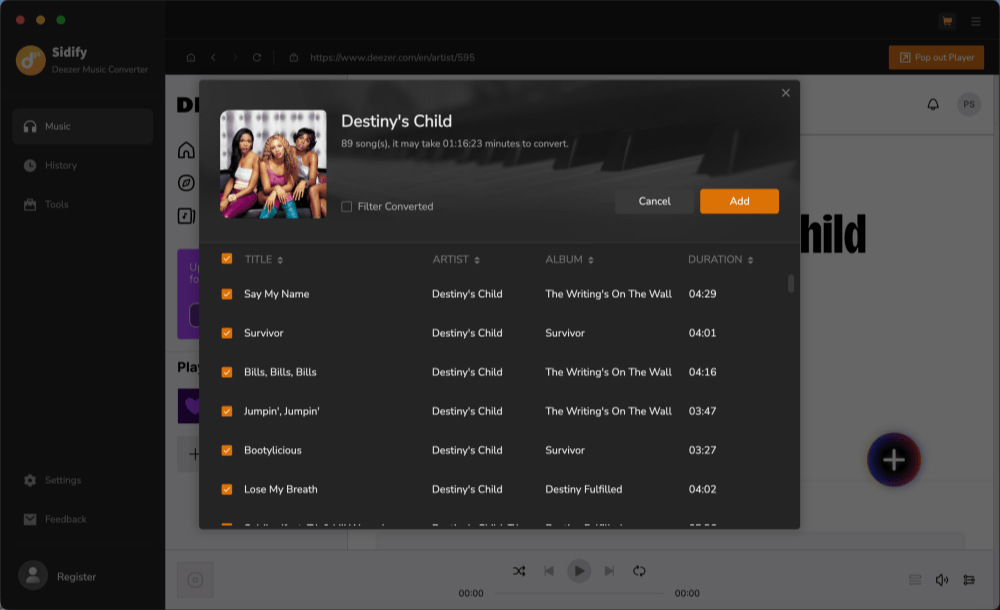The image size is (1000, 610).
Task: Uncheck the Say My Name checkbox
Action: point(226,294)
